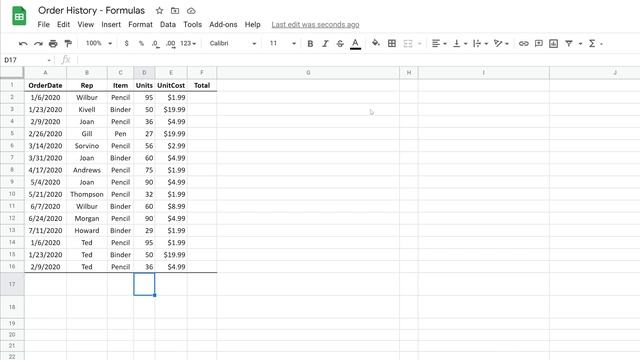This screenshot has height=360, width=640.
Task: Format as percent with the percent icon
Action: 141,43
